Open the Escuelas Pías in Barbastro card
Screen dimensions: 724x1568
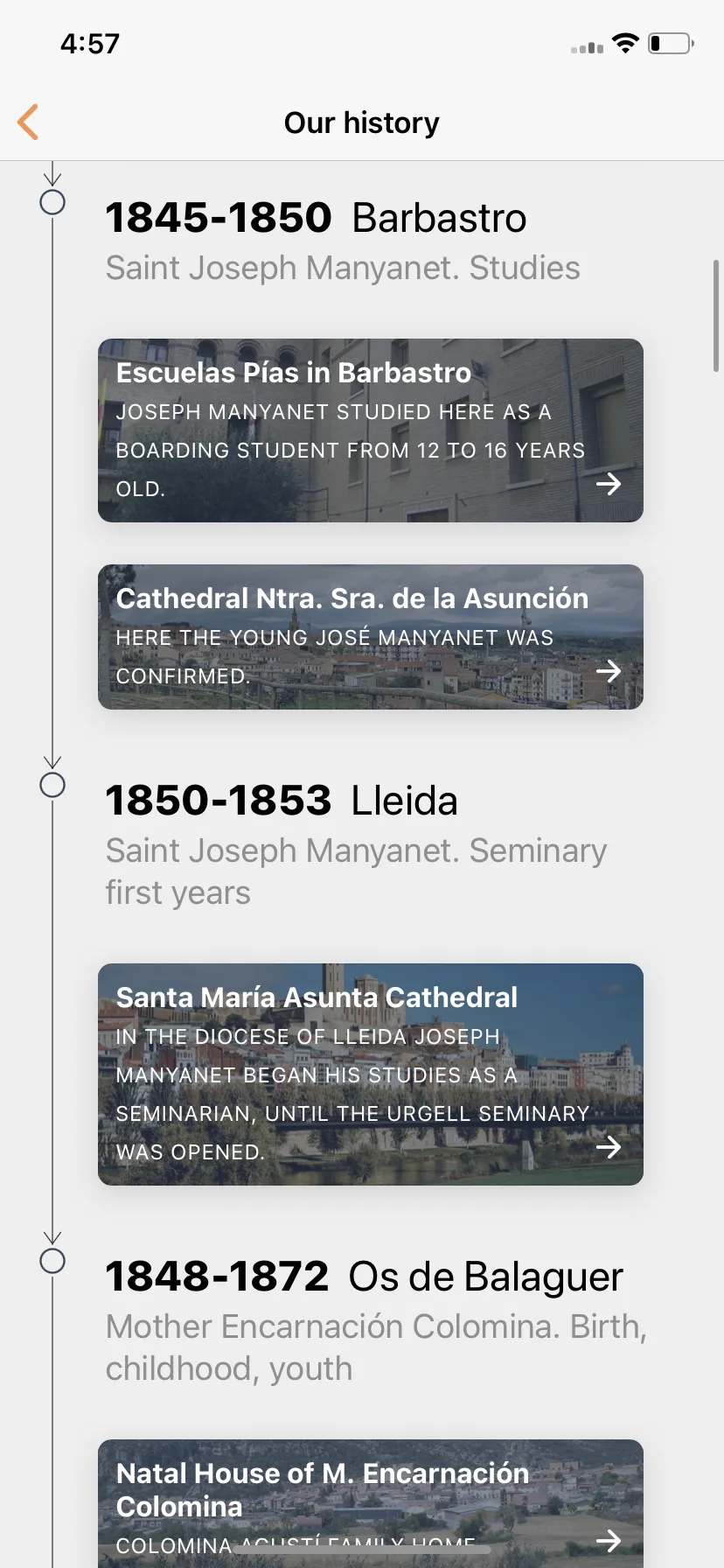[x=371, y=430]
